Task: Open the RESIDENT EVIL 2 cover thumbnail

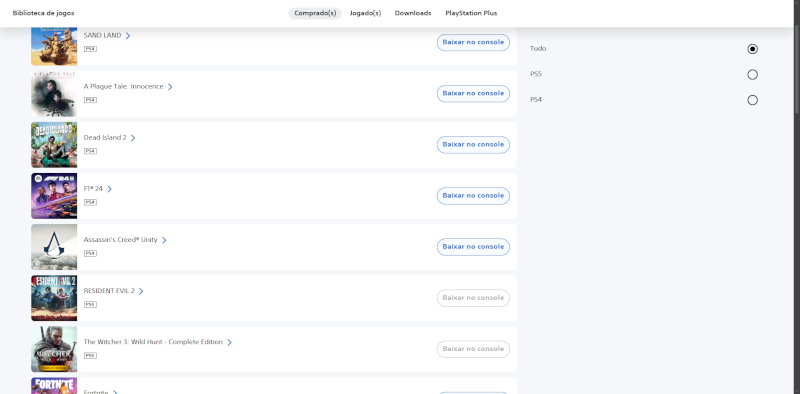Action: 54,298
